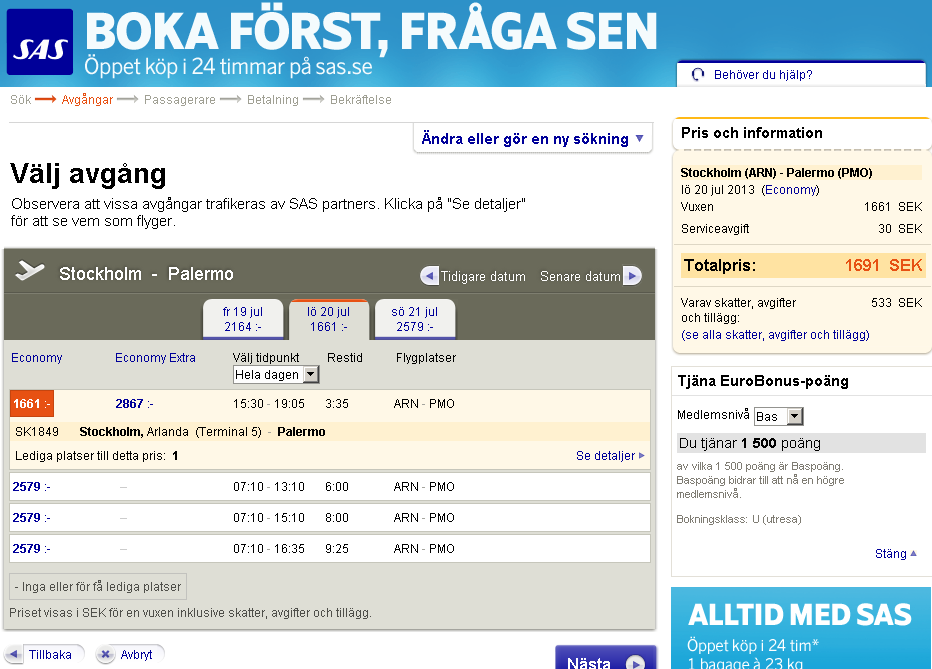Click the up arrow next to Stäng
Screen dimensions: 932x669
pyautogui.click(x=913, y=553)
